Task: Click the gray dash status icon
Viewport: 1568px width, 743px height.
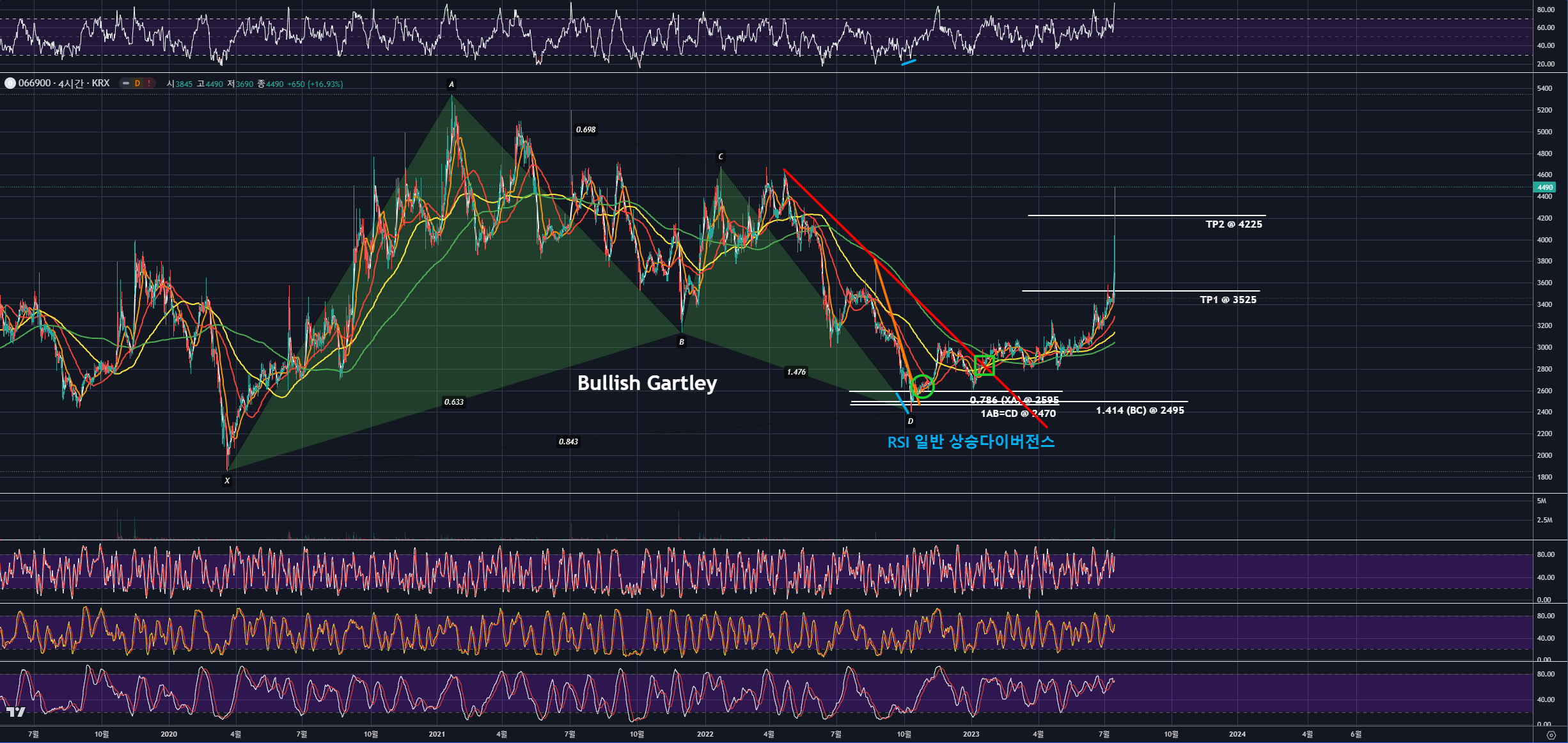Action: pos(126,83)
